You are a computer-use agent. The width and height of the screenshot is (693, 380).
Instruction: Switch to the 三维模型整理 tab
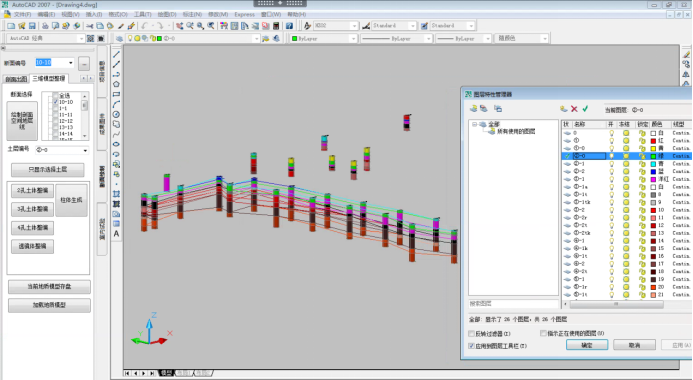click(49, 79)
